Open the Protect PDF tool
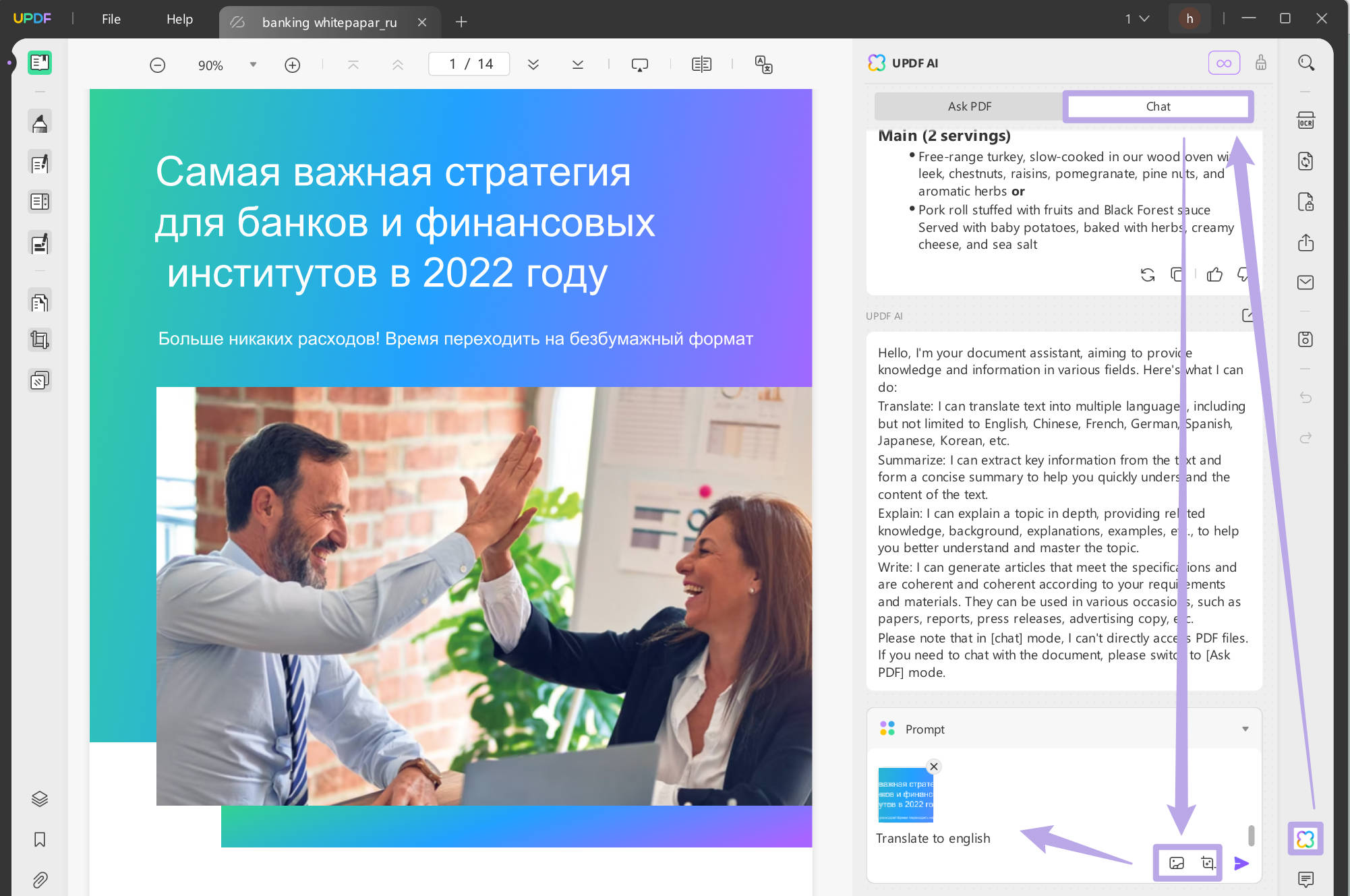Image resolution: width=1350 pixels, height=896 pixels. click(x=1306, y=202)
